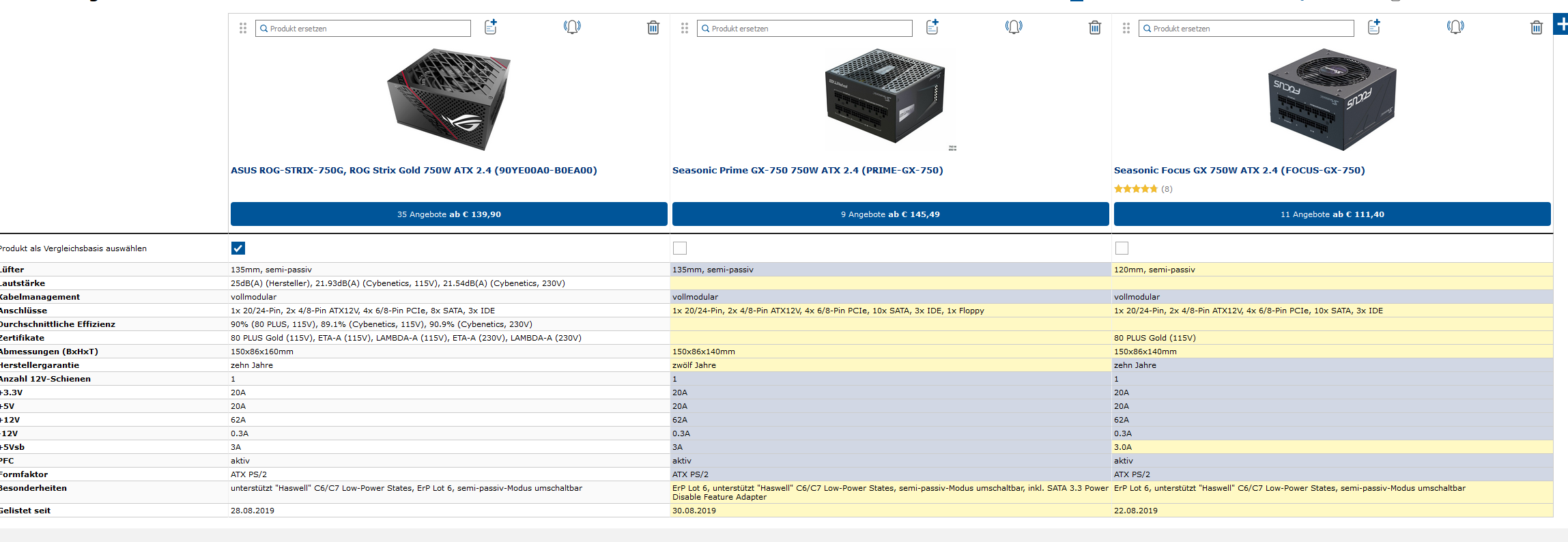Set price alert bell for Seasonic Focus GX
Viewport: 1568px width, 542px height.
coord(1455,27)
